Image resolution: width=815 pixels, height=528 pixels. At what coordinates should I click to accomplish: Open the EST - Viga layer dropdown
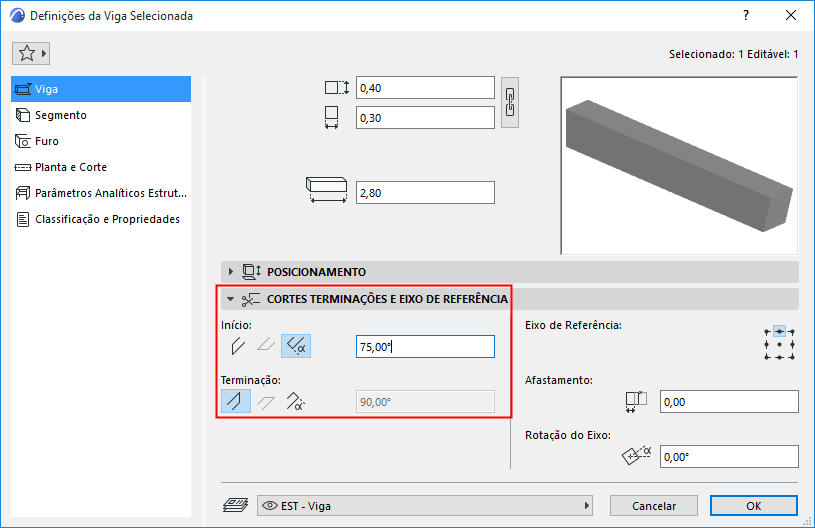425,506
